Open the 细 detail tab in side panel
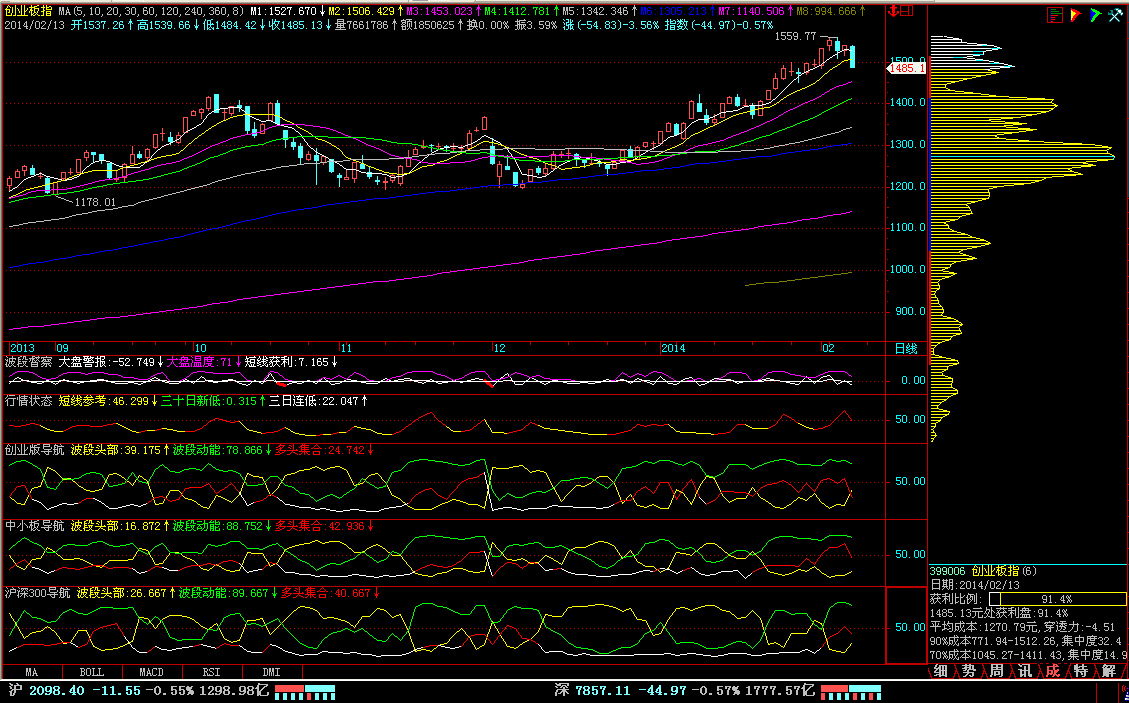 [940, 671]
